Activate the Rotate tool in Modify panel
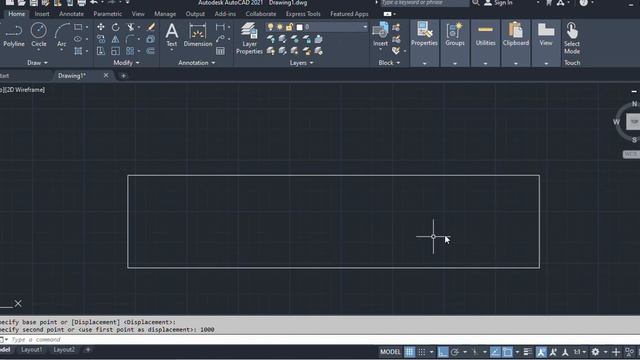 (x=116, y=27)
